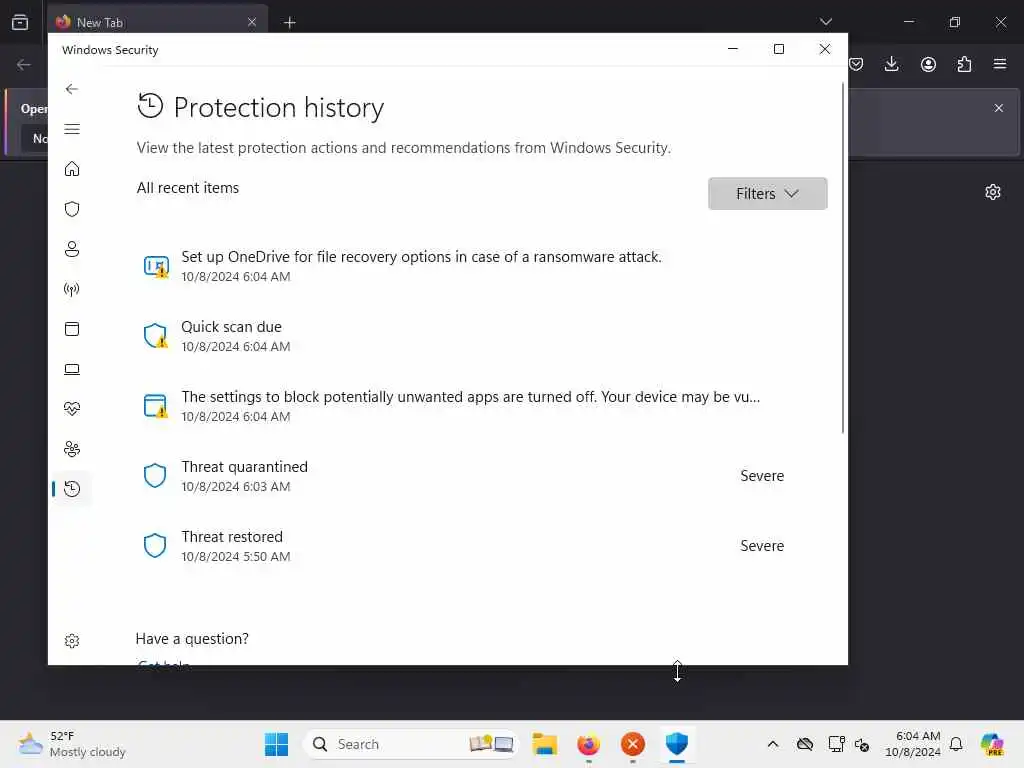Go to Home in Windows Security sidebar

tap(72, 169)
